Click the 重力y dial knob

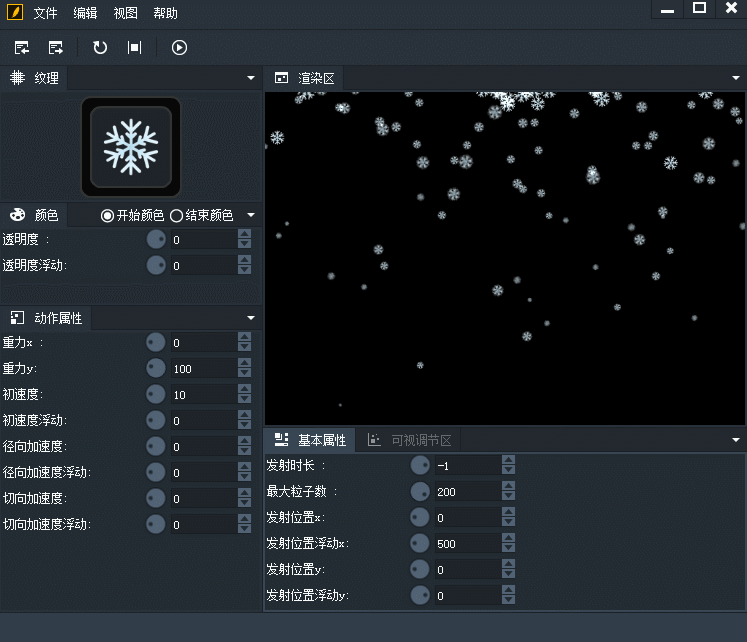click(x=156, y=368)
